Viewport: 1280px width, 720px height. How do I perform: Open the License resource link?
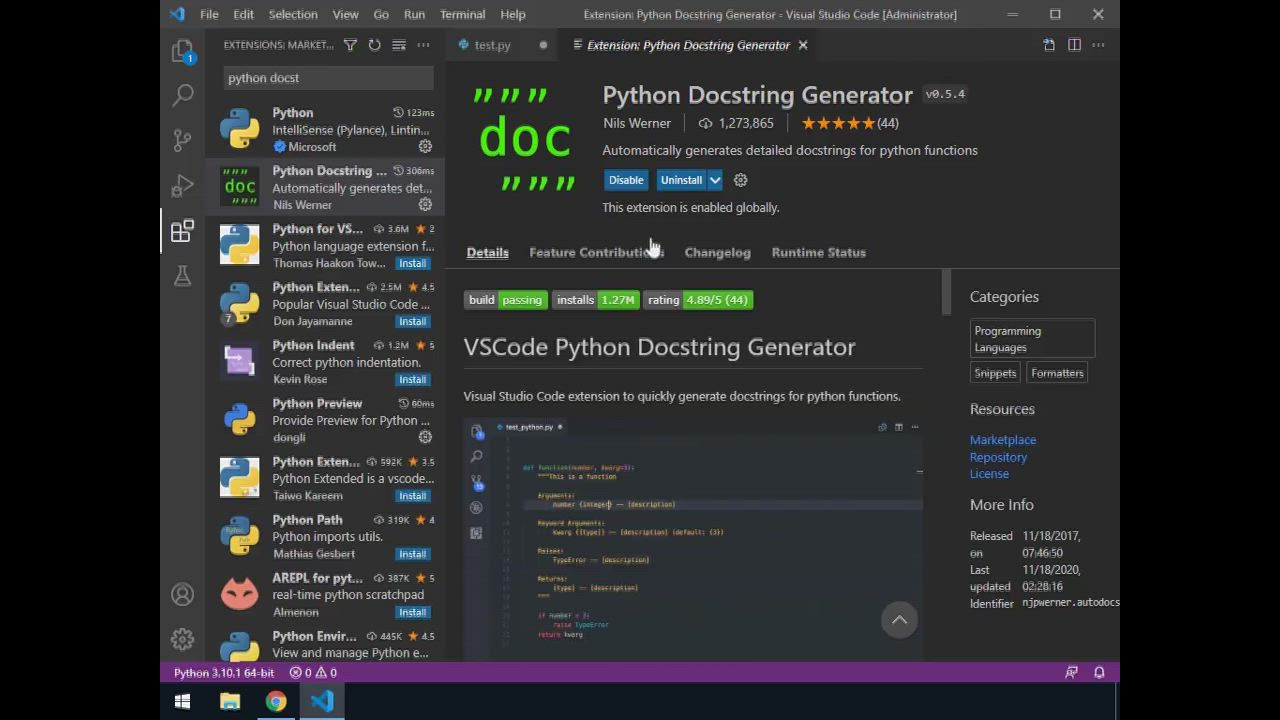tap(989, 474)
